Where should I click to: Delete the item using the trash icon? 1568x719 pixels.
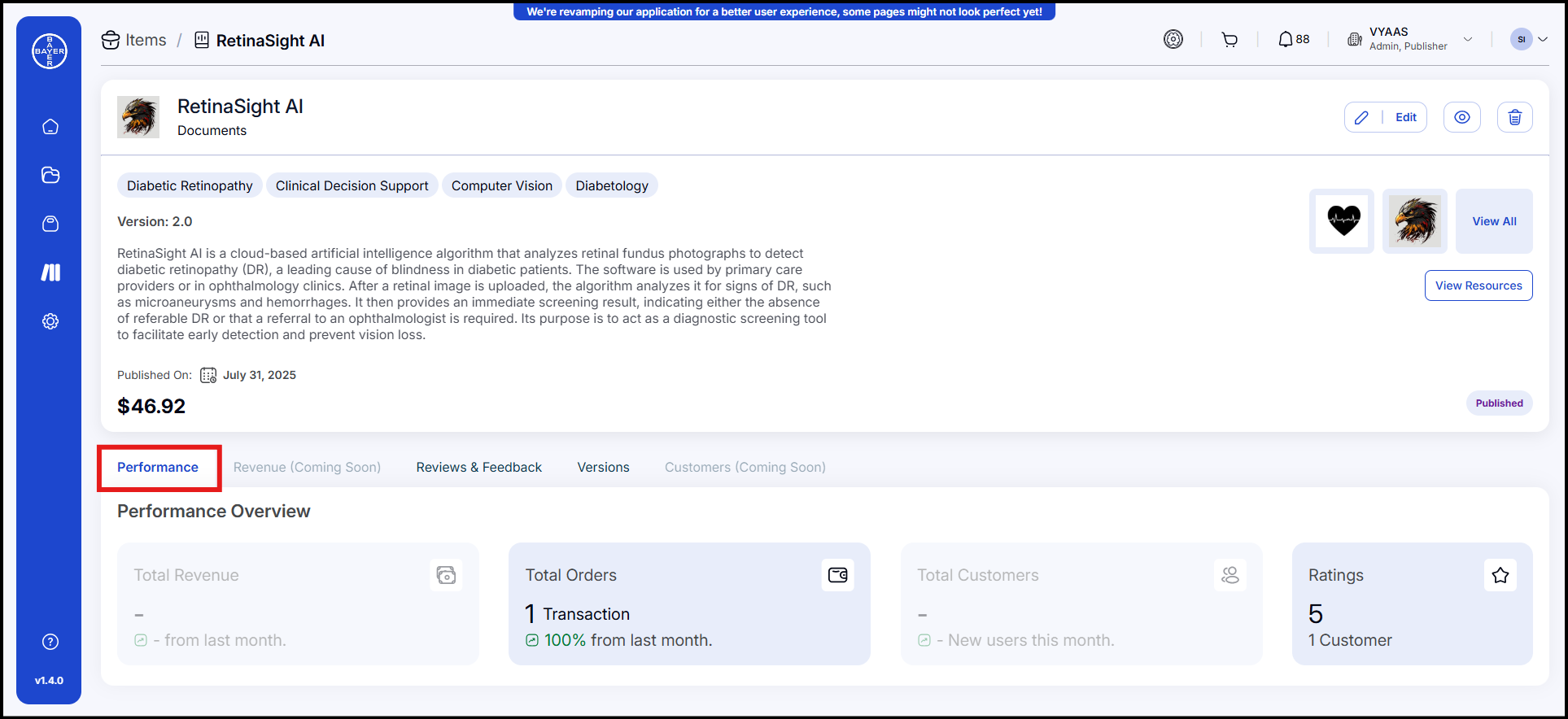(1515, 117)
